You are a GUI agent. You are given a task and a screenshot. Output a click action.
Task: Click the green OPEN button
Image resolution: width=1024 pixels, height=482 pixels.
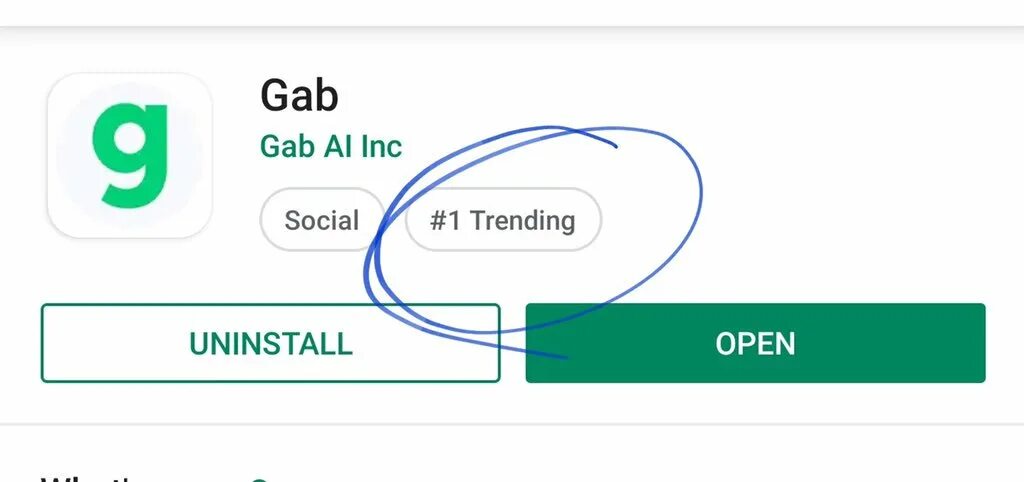(x=756, y=343)
